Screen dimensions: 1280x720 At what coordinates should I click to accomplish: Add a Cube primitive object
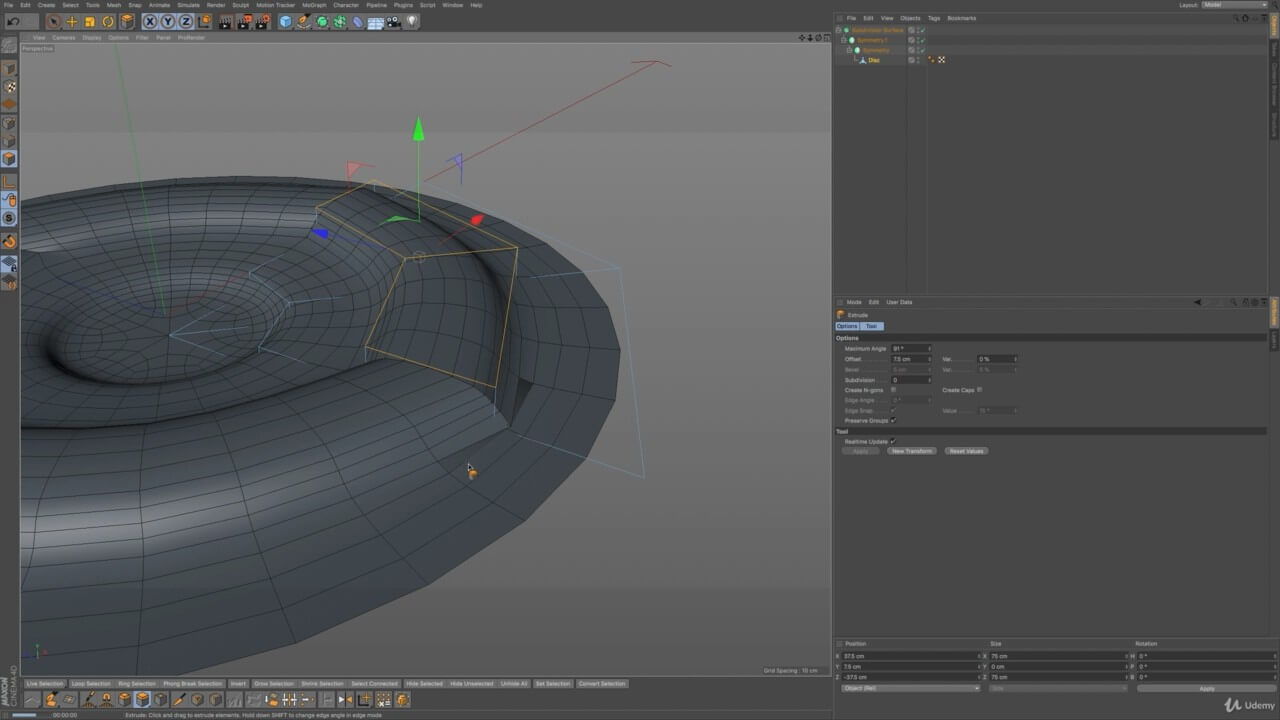tap(285, 21)
